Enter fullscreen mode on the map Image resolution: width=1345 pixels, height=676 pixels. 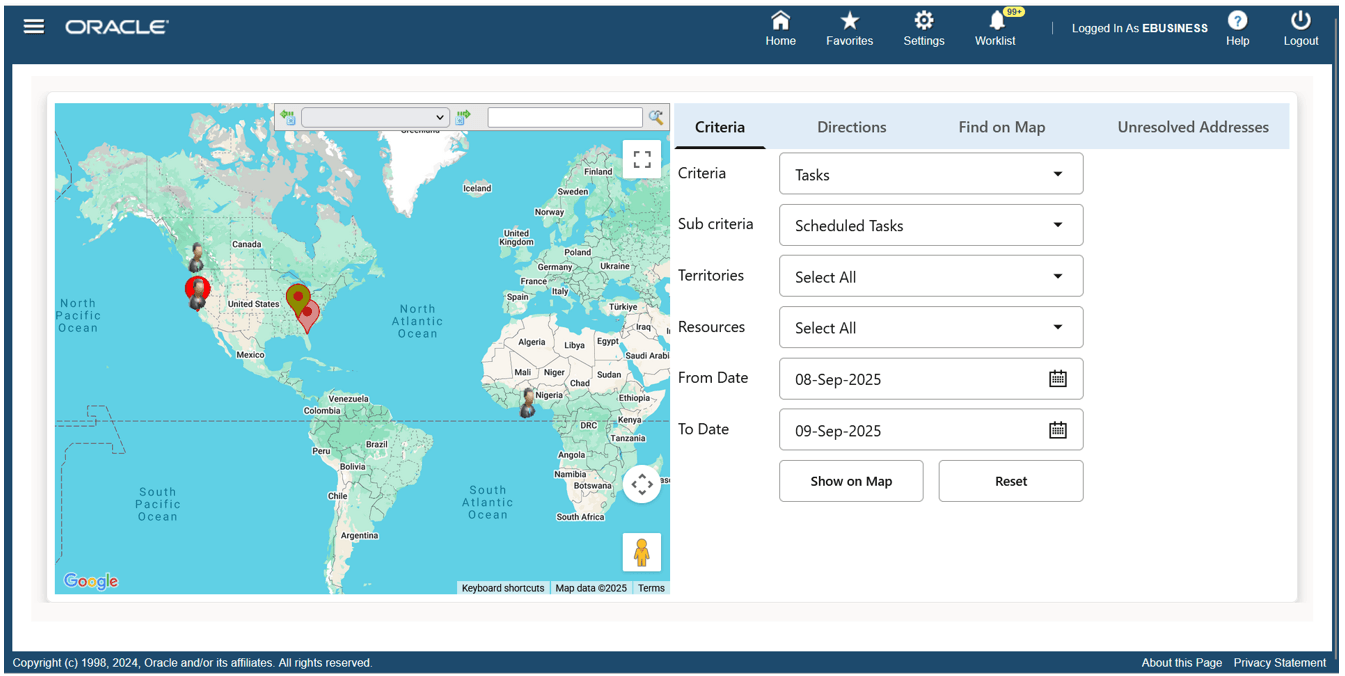coord(641,158)
